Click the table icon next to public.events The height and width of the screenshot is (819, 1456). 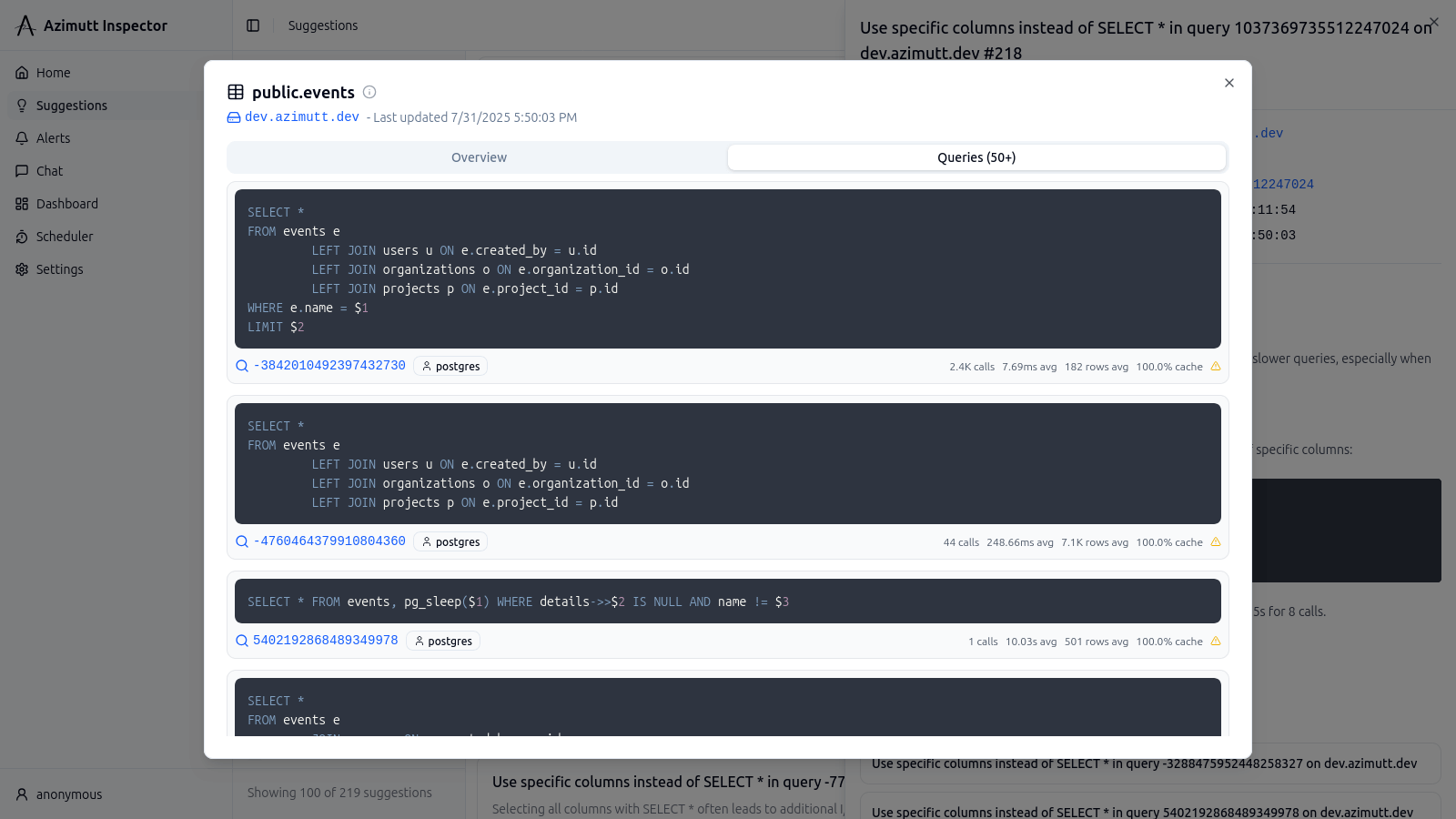point(236,92)
